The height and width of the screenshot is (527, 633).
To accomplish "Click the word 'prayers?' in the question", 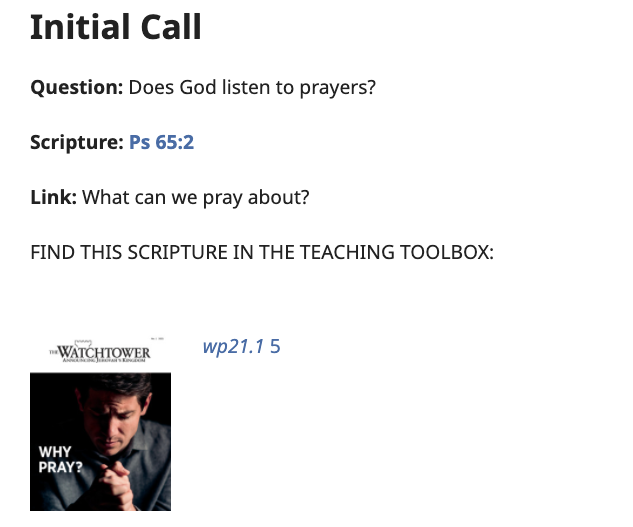I will 337,88.
